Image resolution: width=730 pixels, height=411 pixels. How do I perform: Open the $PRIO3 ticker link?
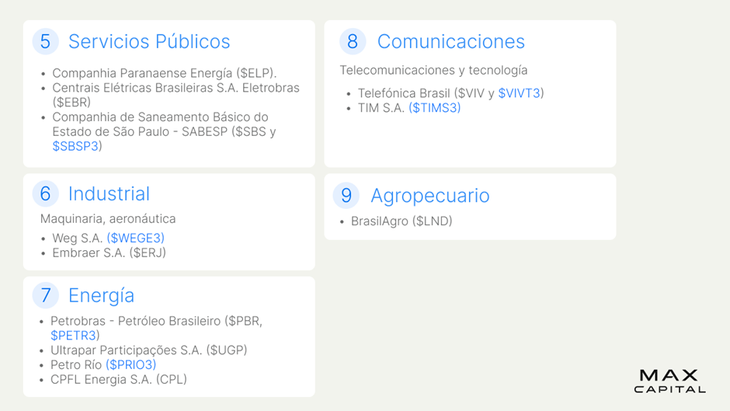(131, 364)
